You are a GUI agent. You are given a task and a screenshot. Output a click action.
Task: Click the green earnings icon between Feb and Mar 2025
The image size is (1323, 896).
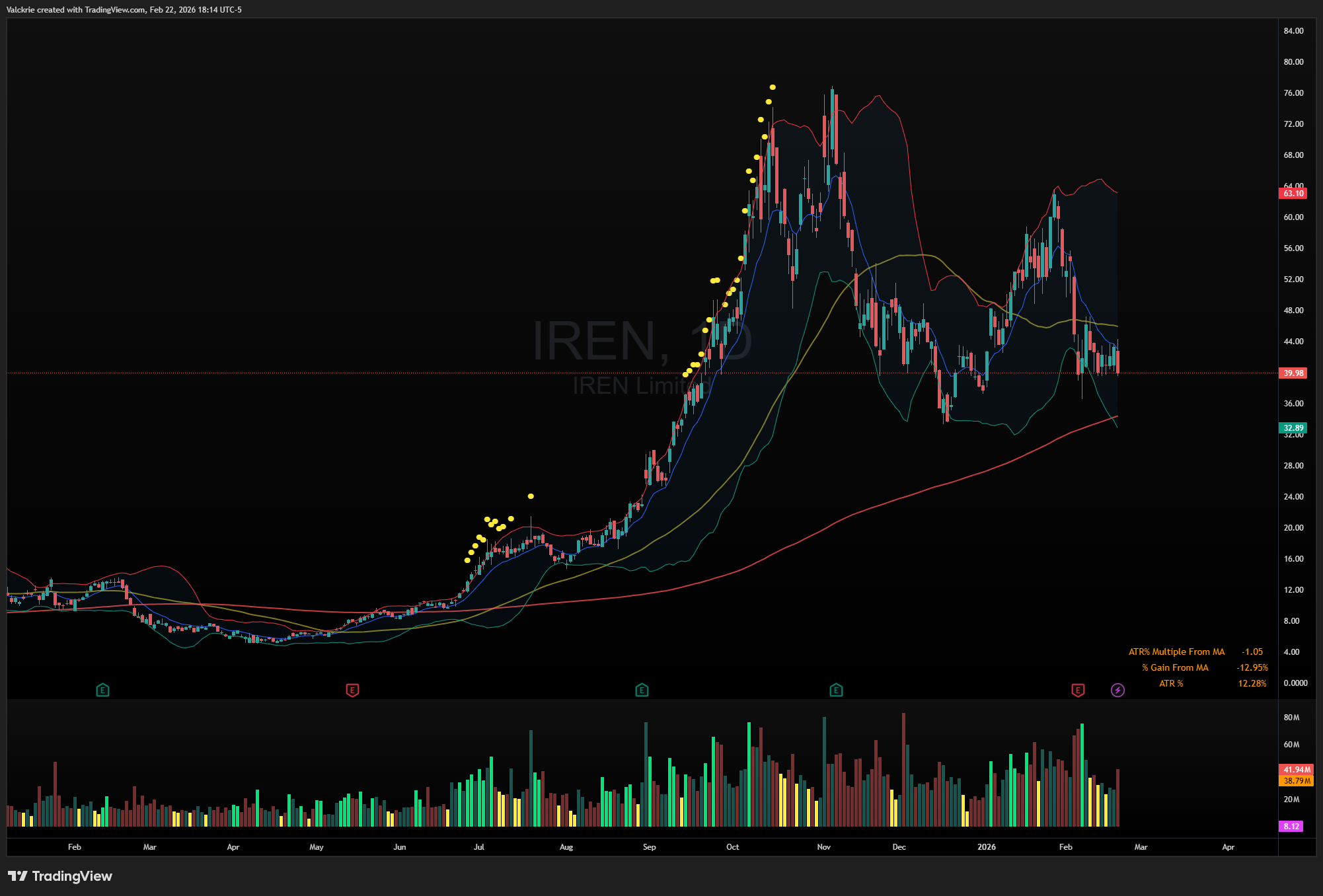click(102, 691)
